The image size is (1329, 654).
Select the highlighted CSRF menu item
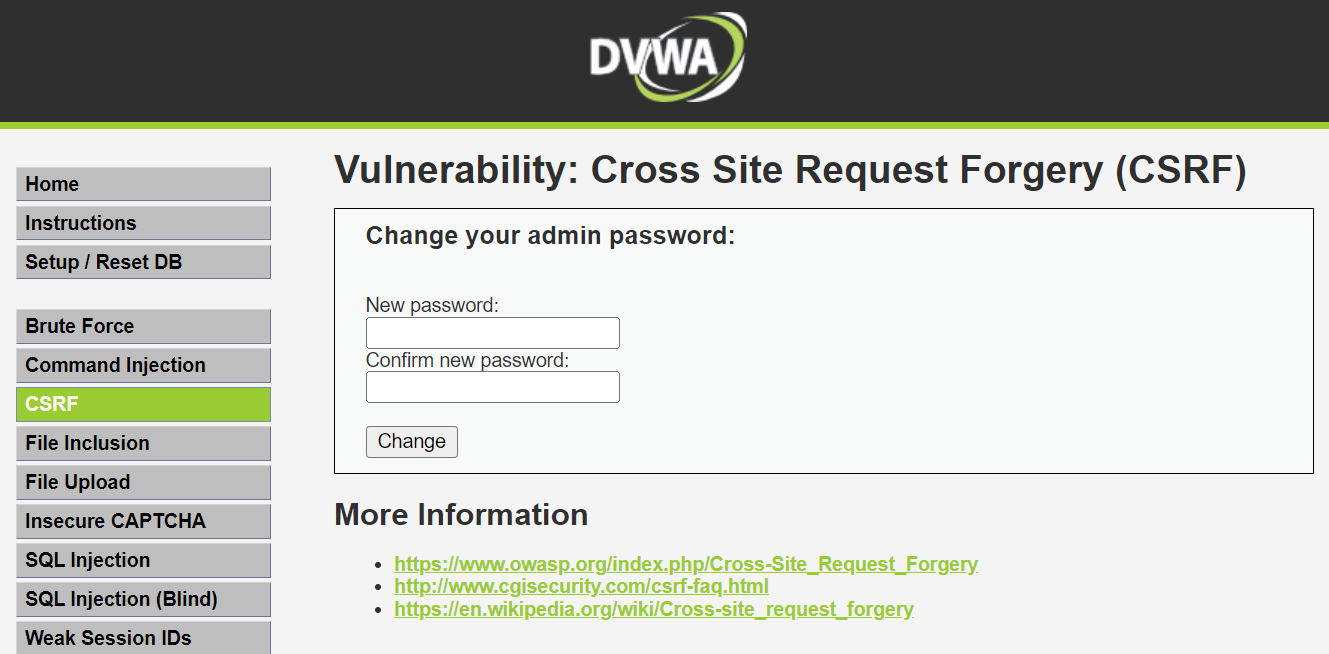point(143,404)
